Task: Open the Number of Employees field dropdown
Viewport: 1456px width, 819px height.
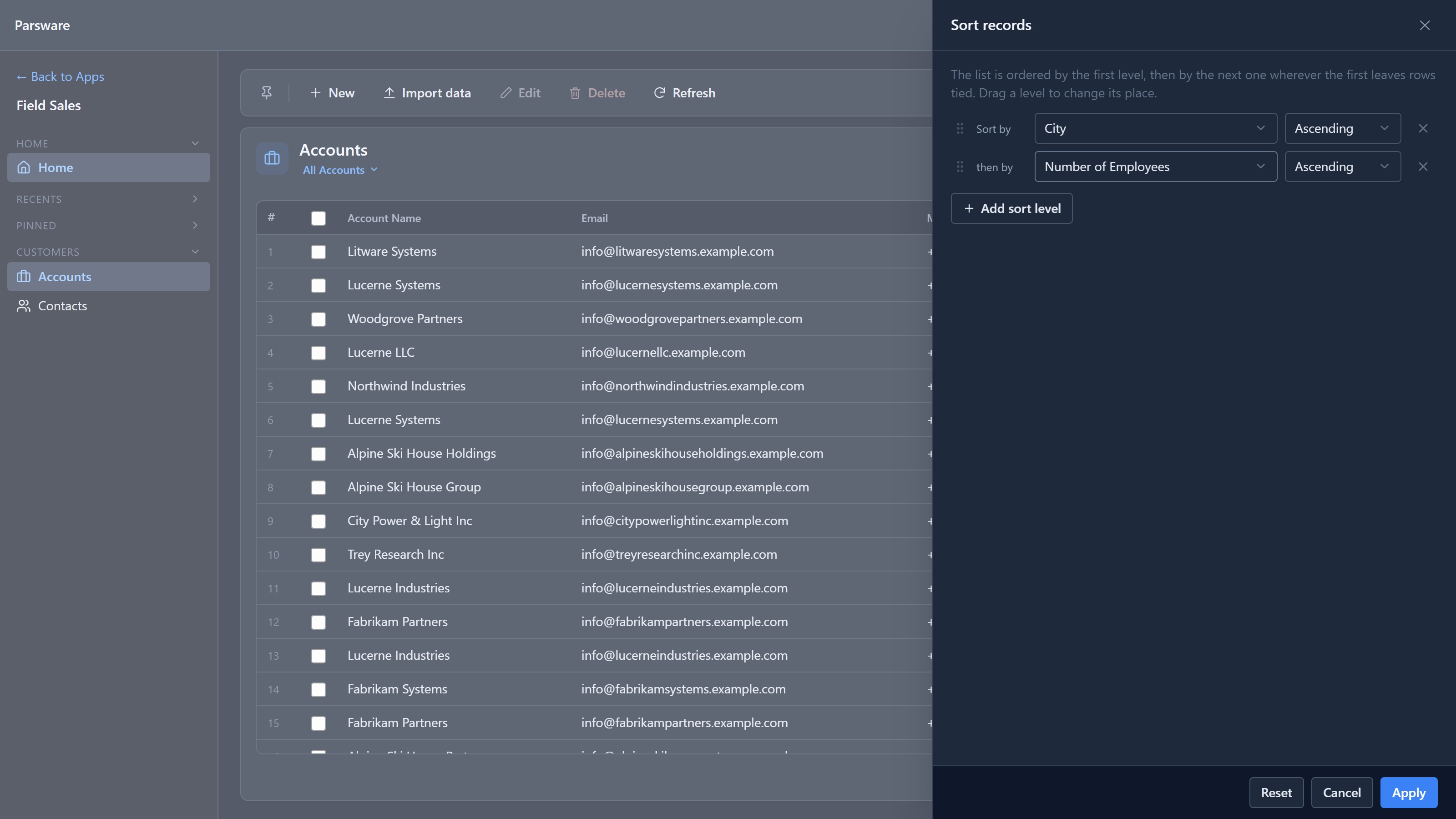Action: [1155, 167]
